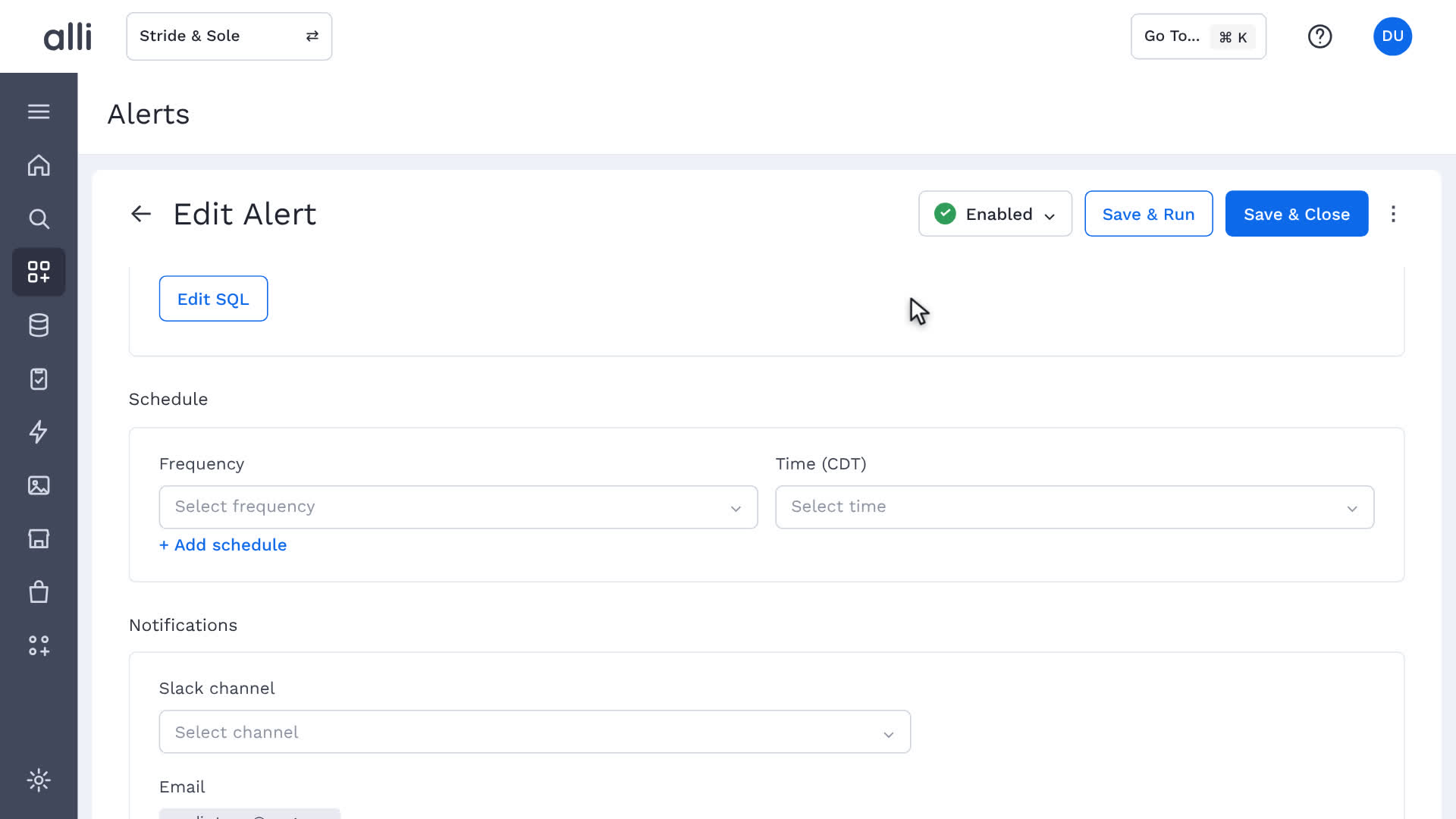Open the dots-plus sidebar icon
The height and width of the screenshot is (819, 1456).
[x=39, y=645]
